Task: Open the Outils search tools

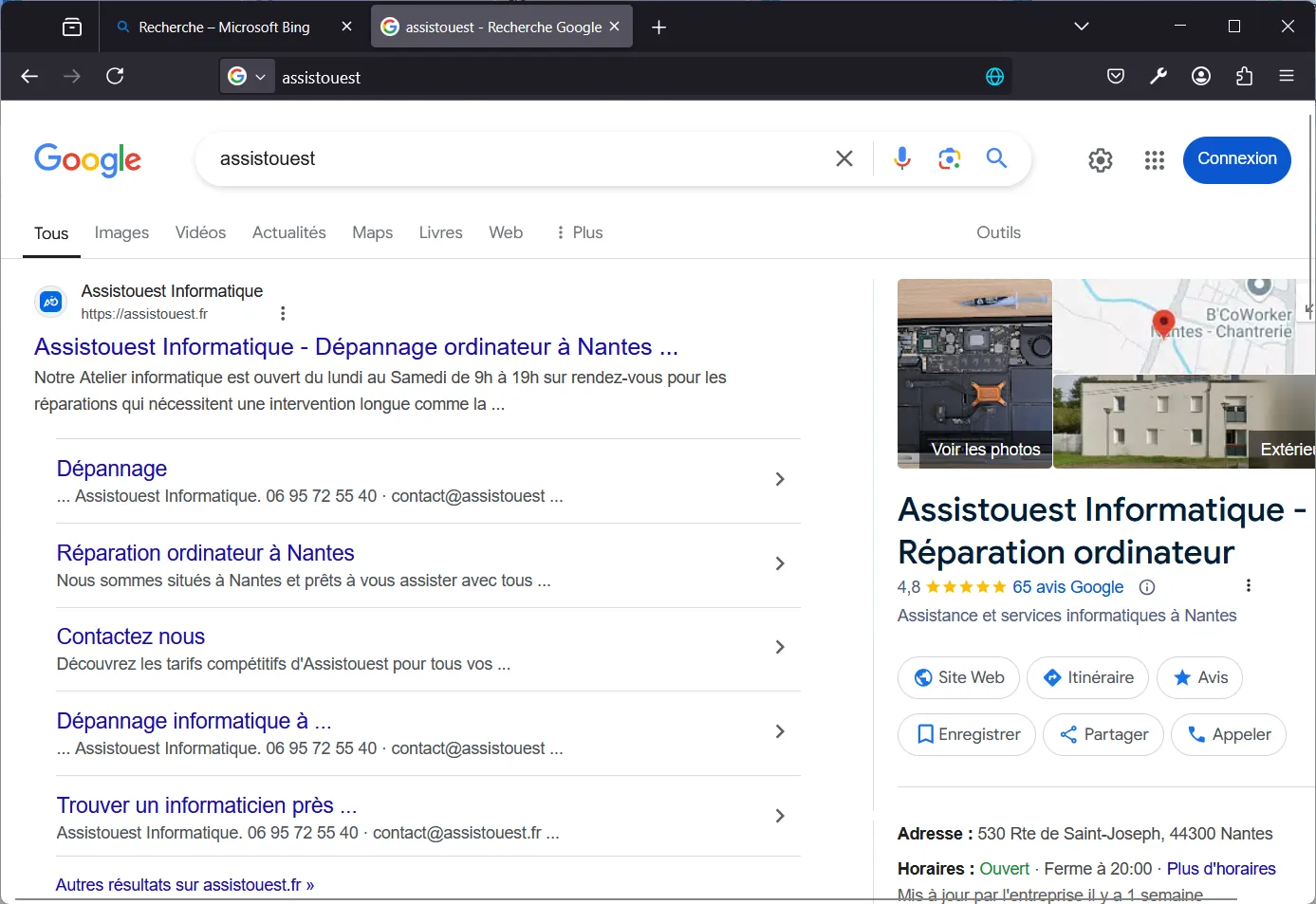Action: click(999, 232)
